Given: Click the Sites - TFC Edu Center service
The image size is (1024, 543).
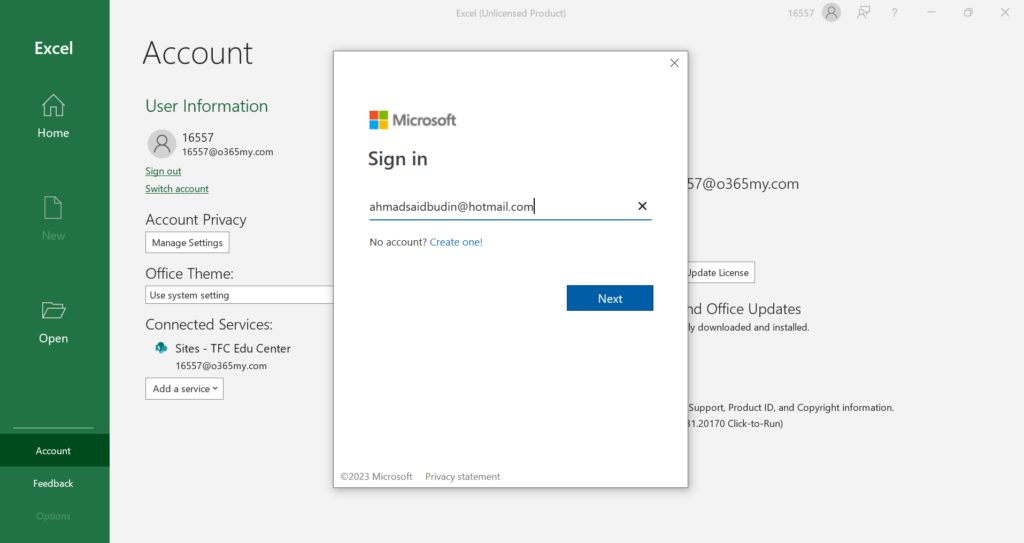Looking at the screenshot, I should [x=232, y=348].
